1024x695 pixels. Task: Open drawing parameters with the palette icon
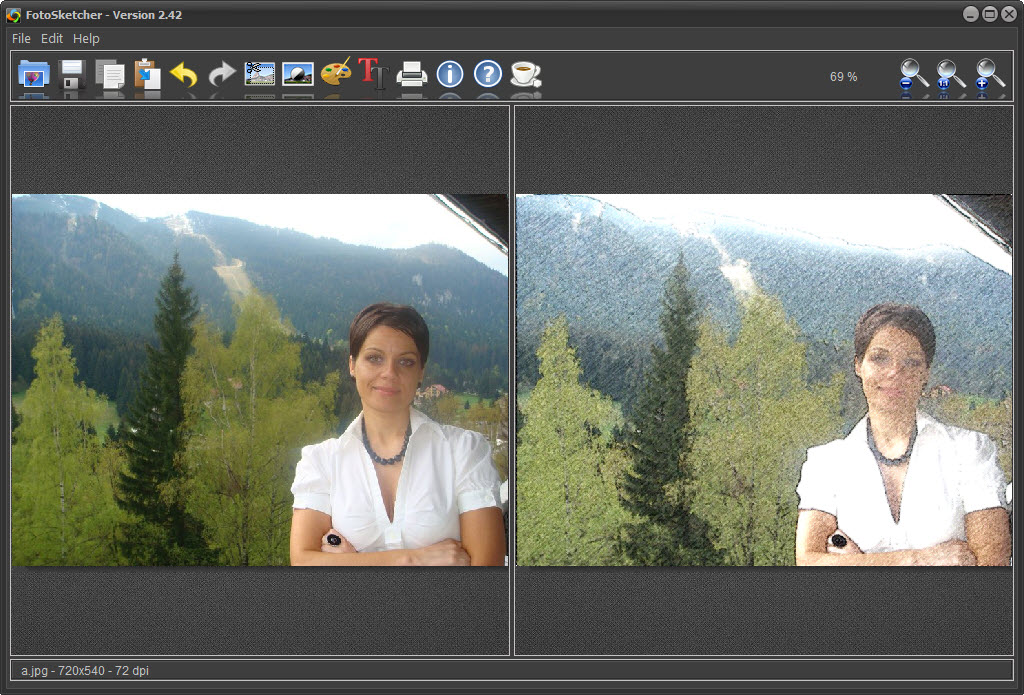click(x=336, y=75)
